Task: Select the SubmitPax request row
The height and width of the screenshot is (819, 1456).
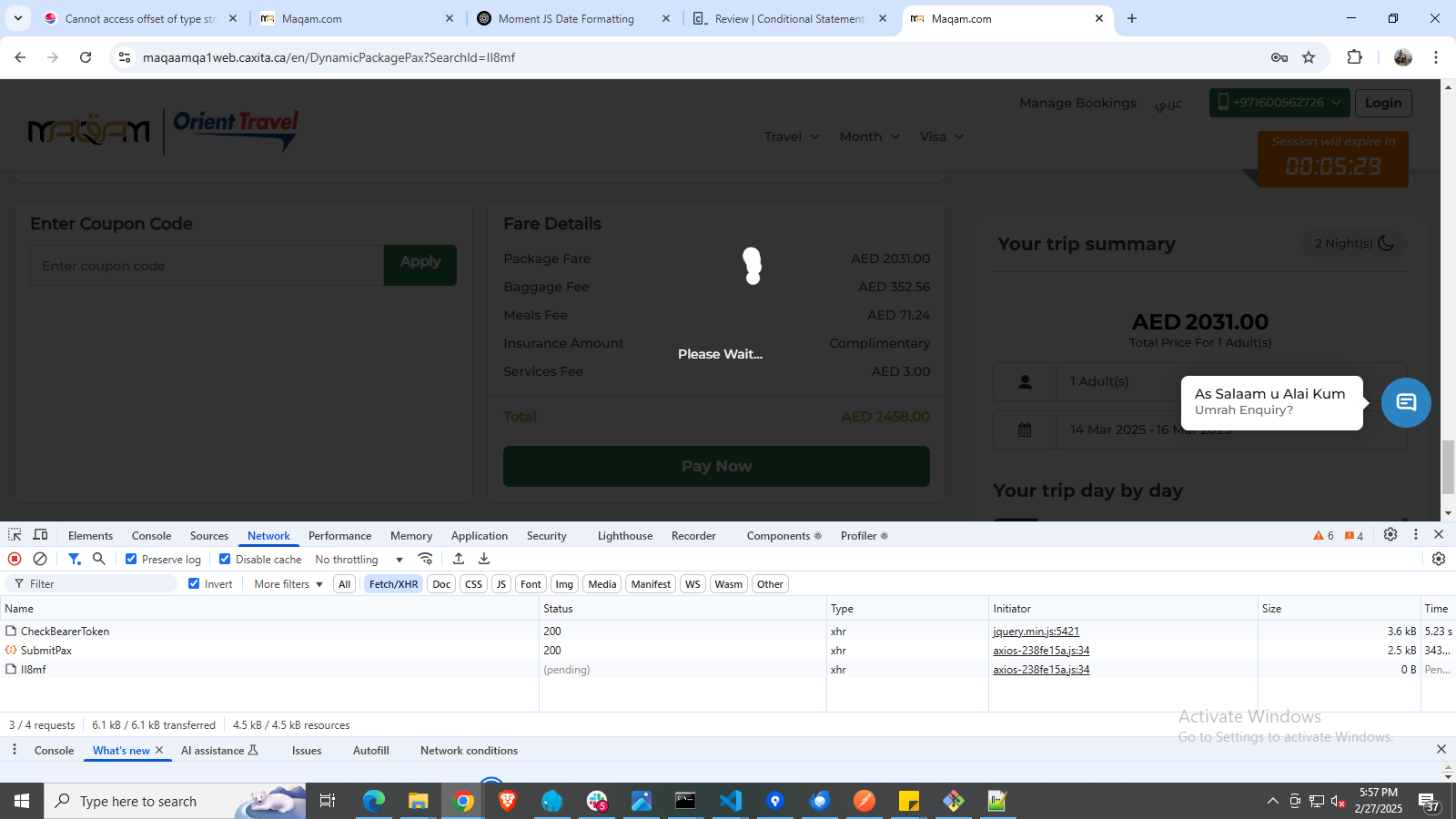Action: coord(46,651)
